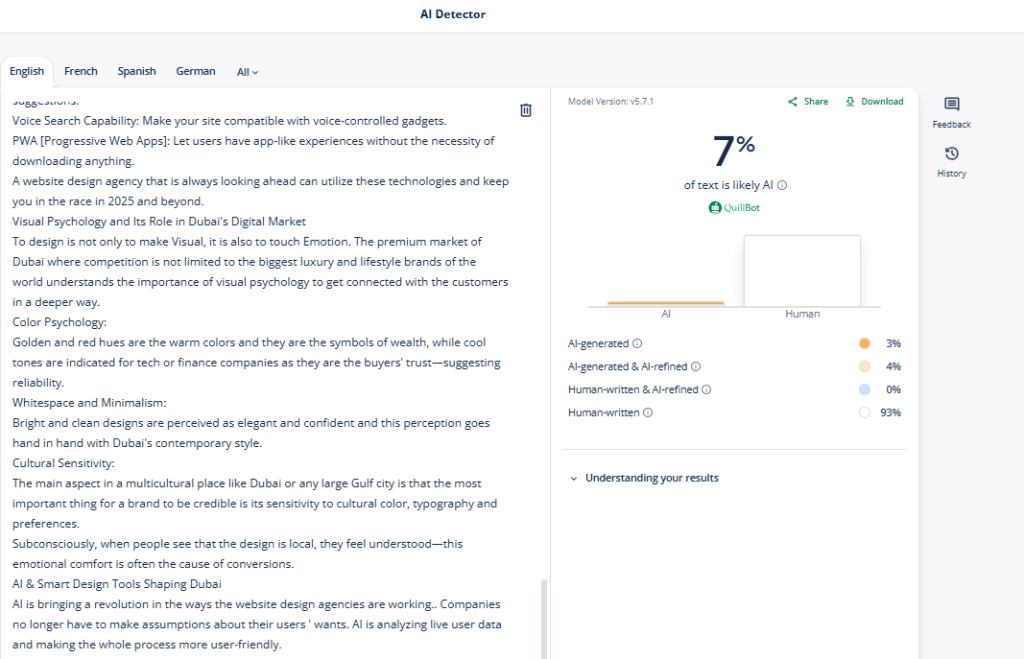This screenshot has width=1024, height=659.
Task: Select the English language tab
Action: click(27, 71)
